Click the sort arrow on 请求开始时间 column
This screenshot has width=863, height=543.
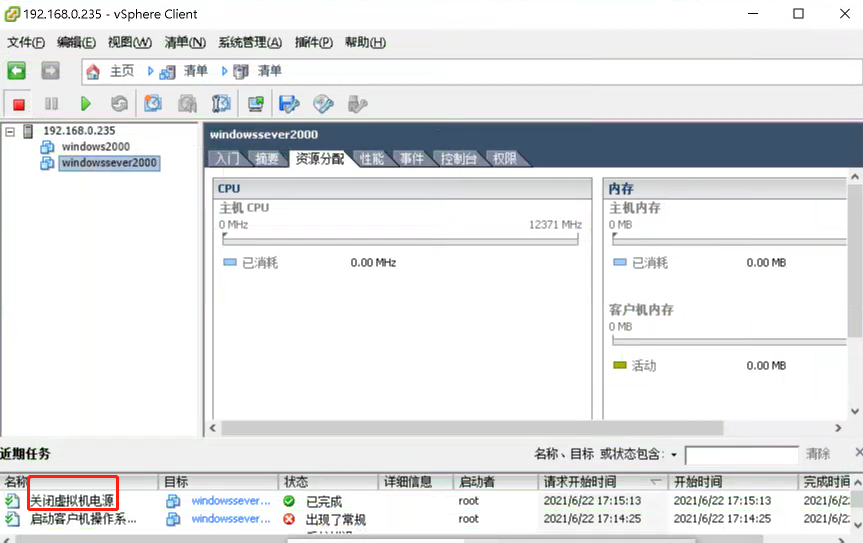tap(655, 482)
